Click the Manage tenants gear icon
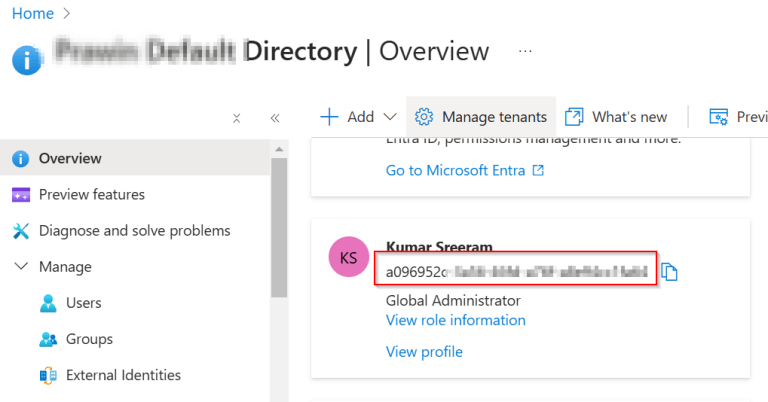 424,117
